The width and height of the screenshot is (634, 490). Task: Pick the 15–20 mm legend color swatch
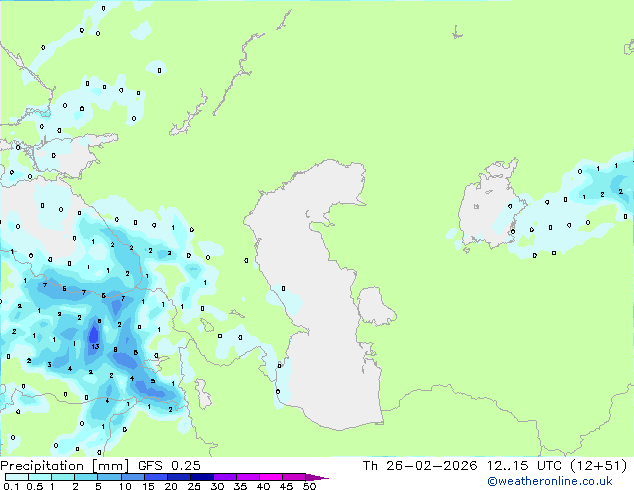(155, 477)
